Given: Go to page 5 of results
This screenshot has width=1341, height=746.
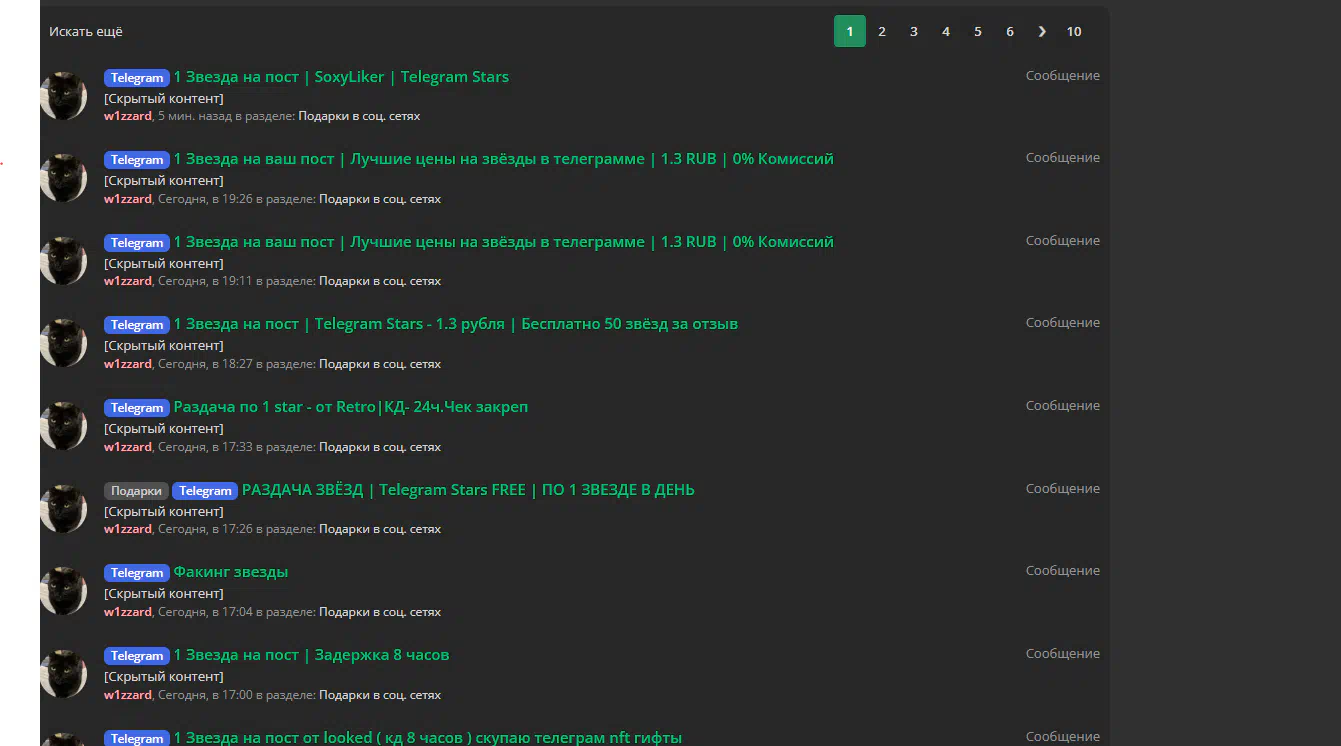Looking at the screenshot, I should [978, 31].
